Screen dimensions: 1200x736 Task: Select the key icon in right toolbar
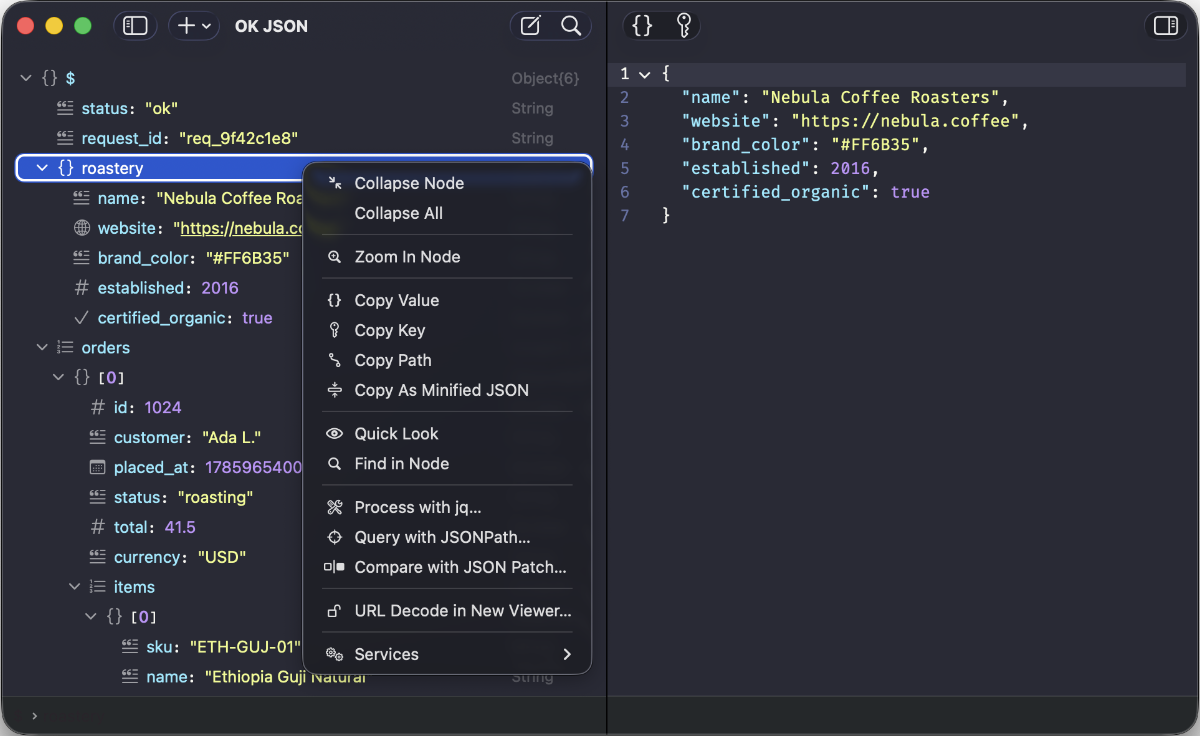[684, 26]
